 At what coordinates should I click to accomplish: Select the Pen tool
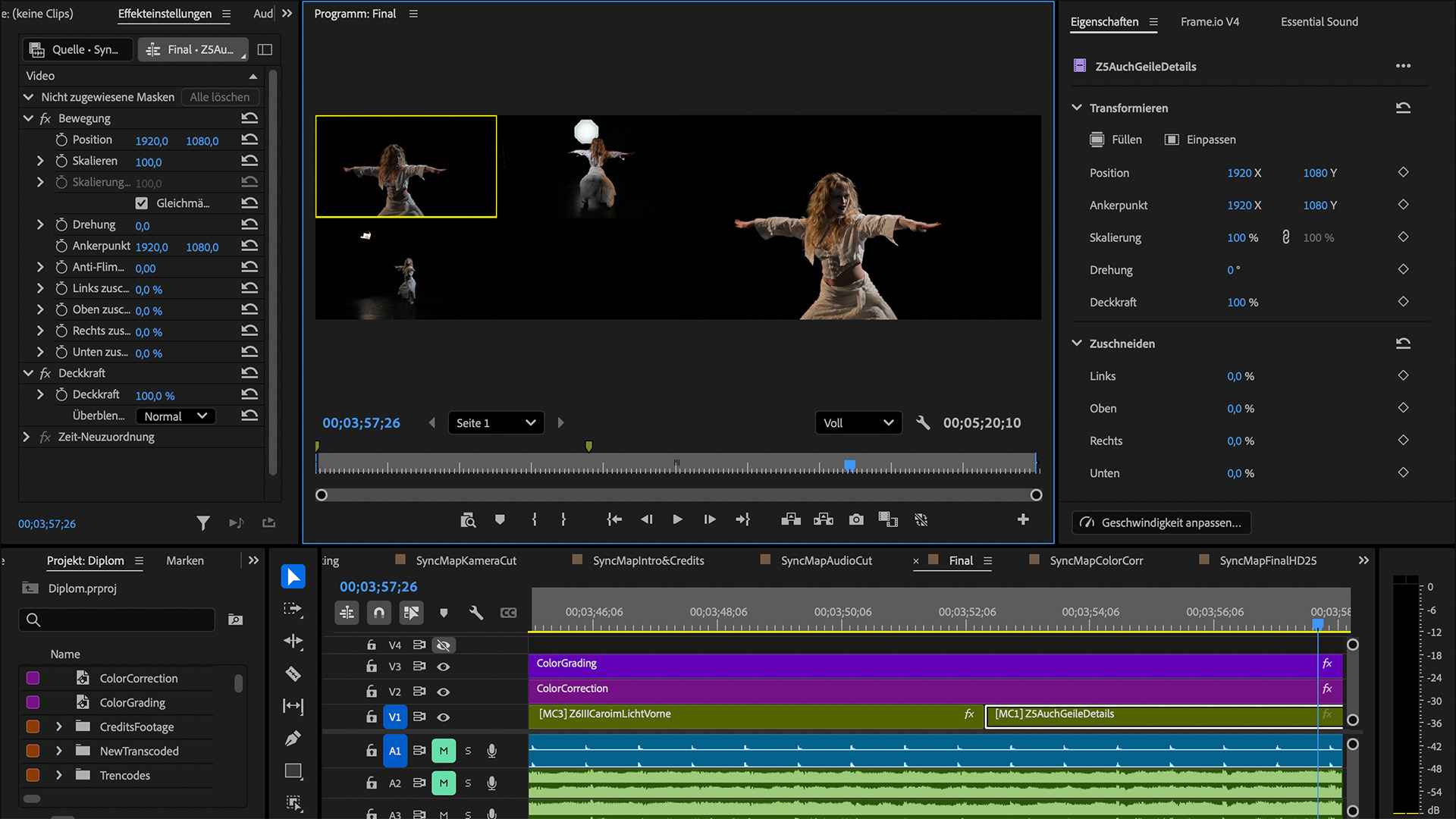click(x=293, y=738)
